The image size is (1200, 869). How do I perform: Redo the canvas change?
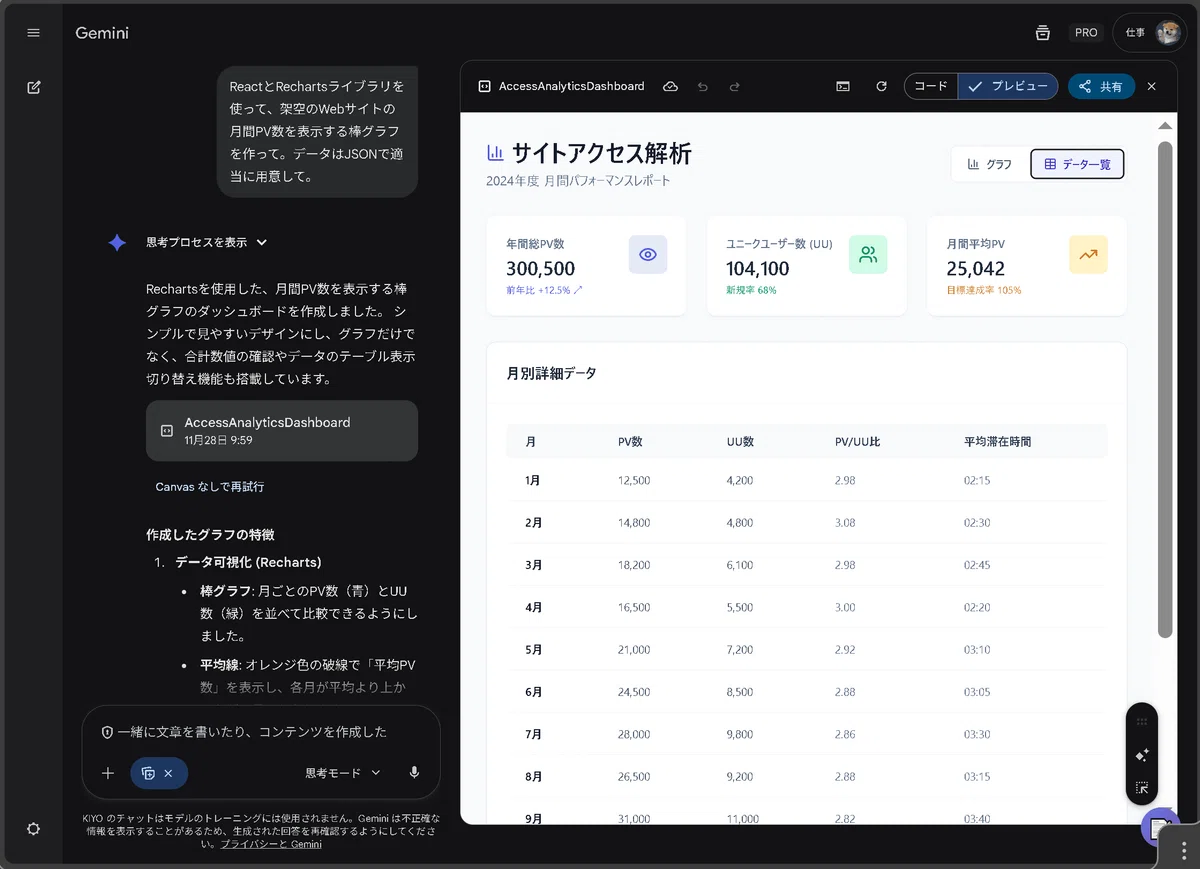(x=735, y=87)
